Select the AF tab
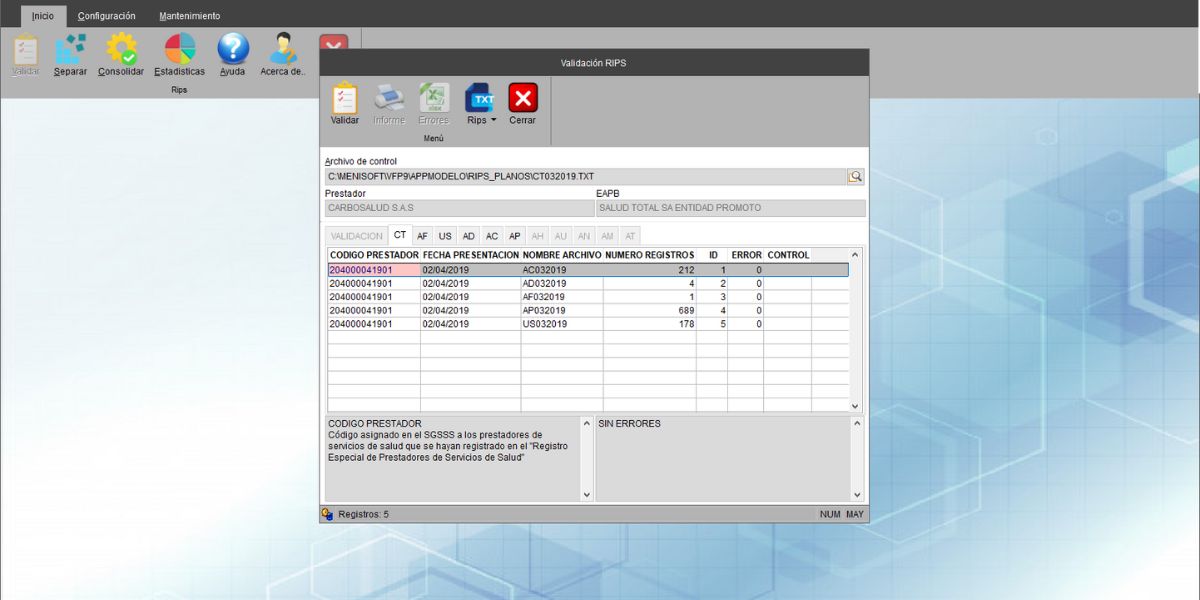Image resolution: width=1200 pixels, height=600 pixels. [422, 236]
